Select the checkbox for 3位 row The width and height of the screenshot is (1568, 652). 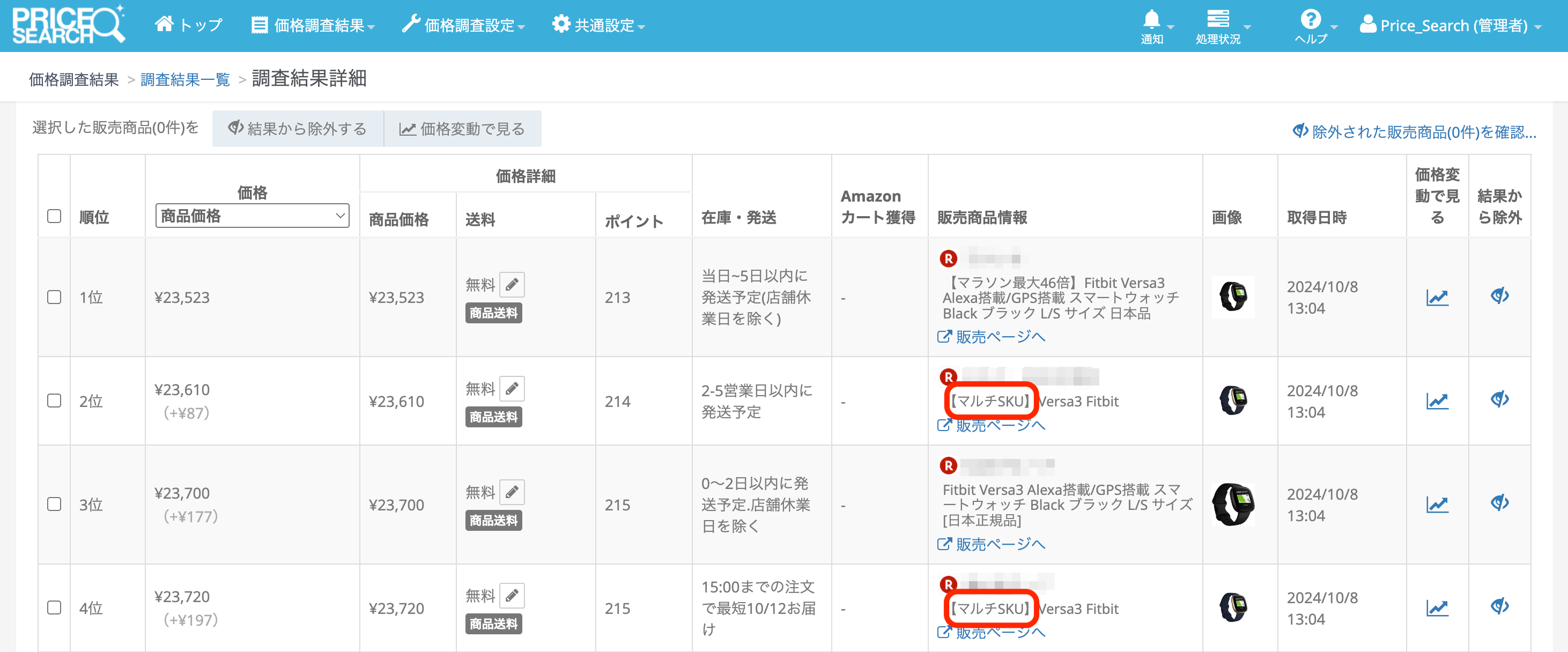click(54, 504)
